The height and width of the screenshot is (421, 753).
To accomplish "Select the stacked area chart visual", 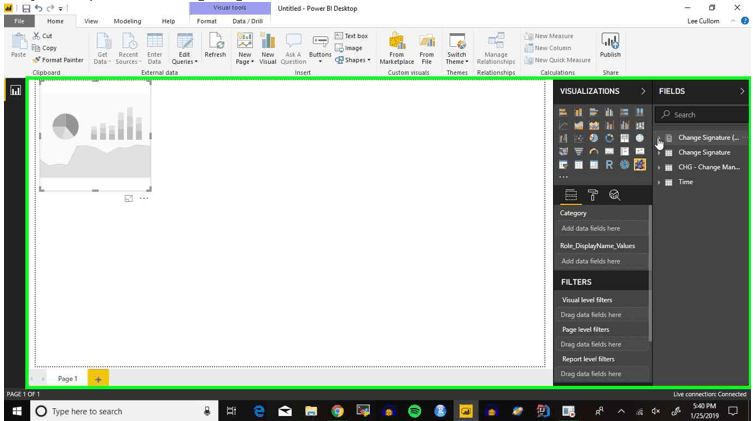I will coord(594,125).
